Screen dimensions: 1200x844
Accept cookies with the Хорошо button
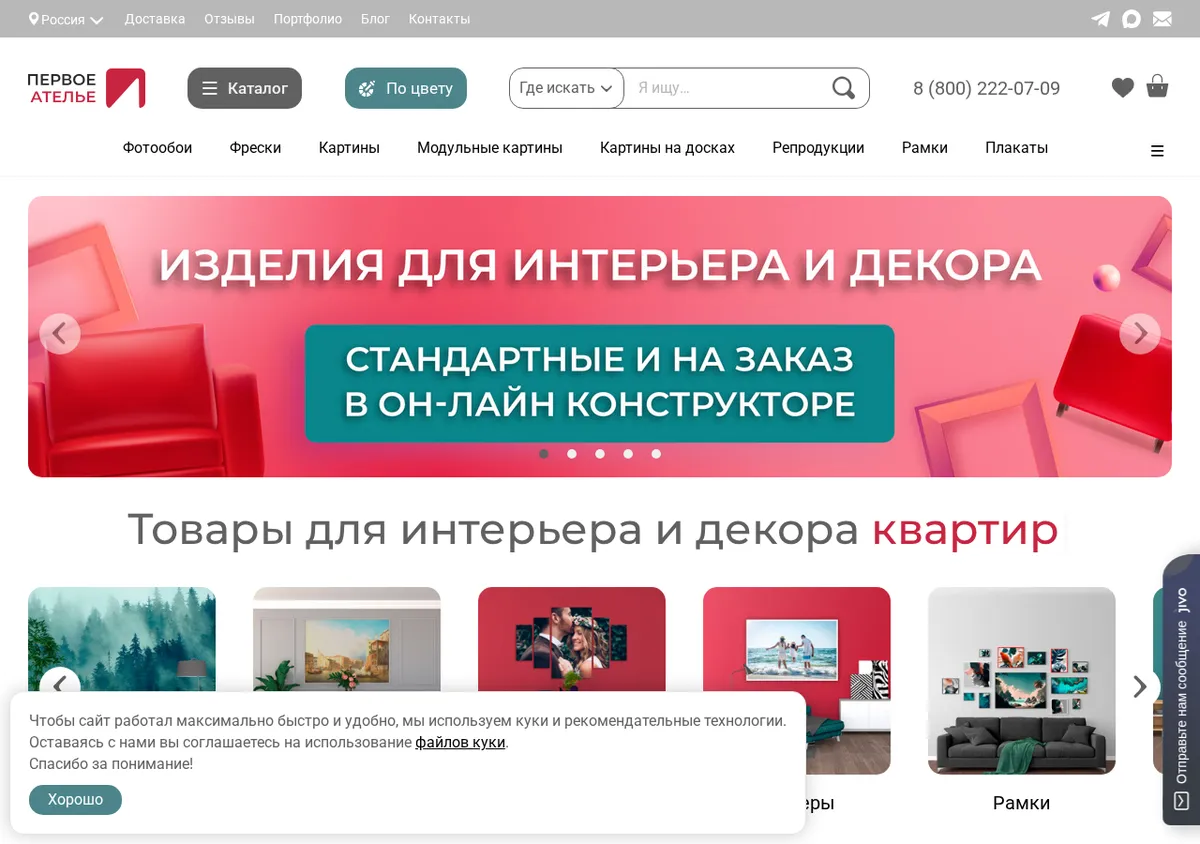(75, 800)
